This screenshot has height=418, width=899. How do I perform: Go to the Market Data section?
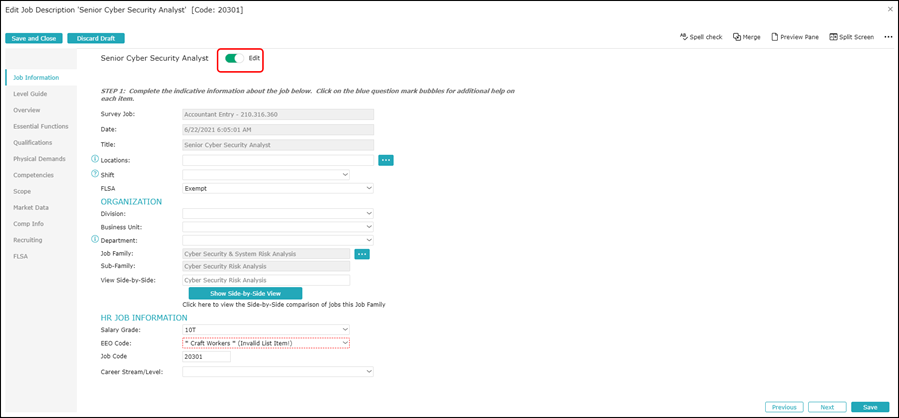(x=31, y=207)
